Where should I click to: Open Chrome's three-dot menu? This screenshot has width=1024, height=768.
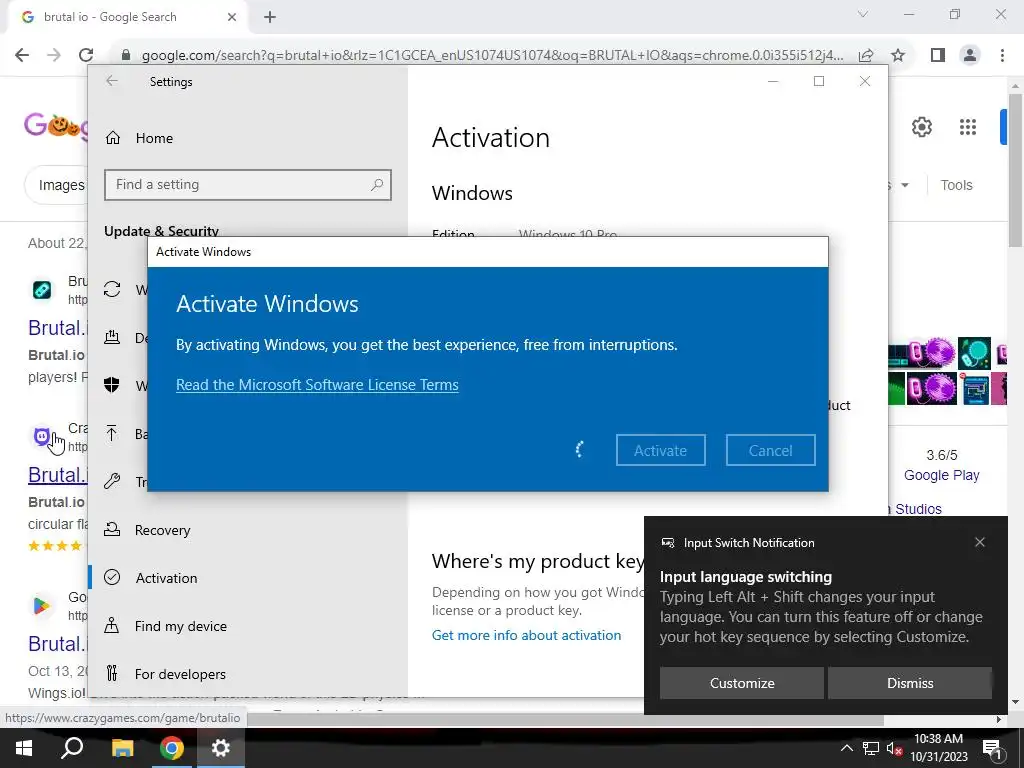1002,56
